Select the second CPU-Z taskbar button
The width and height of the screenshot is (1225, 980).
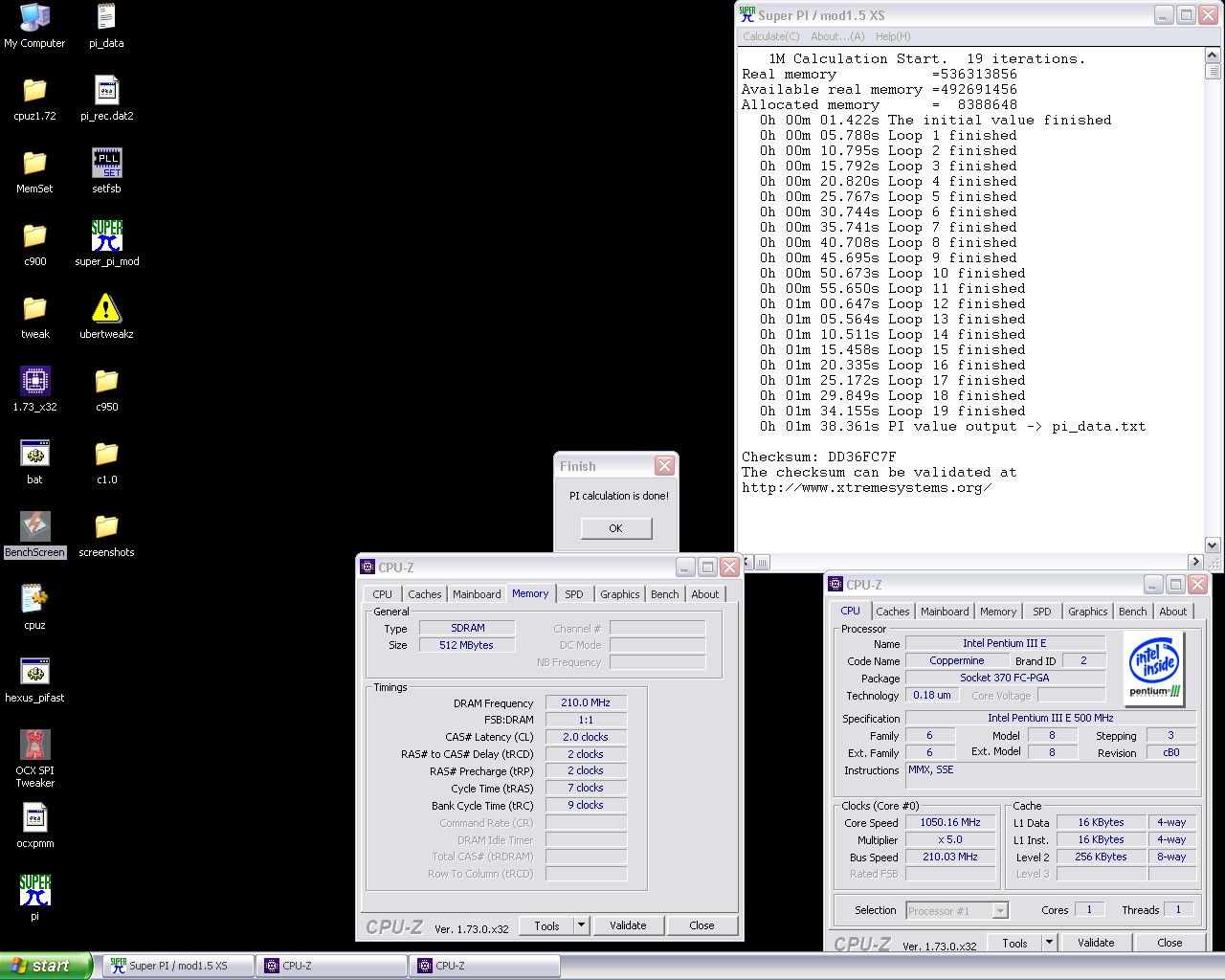(485, 966)
